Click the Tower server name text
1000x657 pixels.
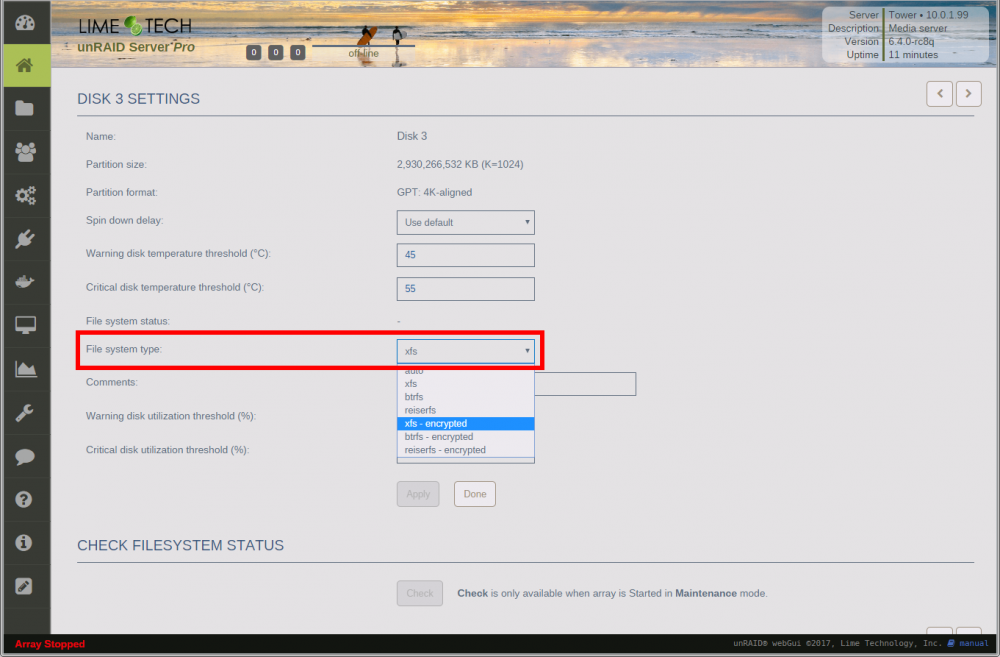(902, 15)
